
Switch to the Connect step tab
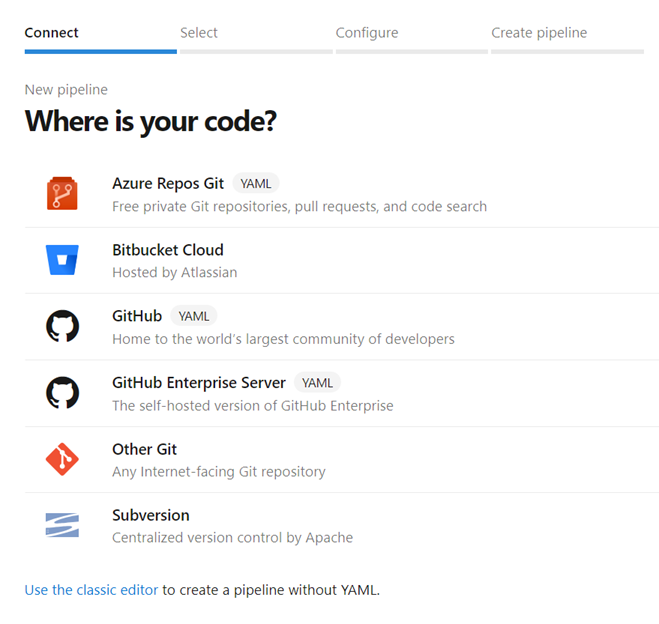click(x=52, y=33)
